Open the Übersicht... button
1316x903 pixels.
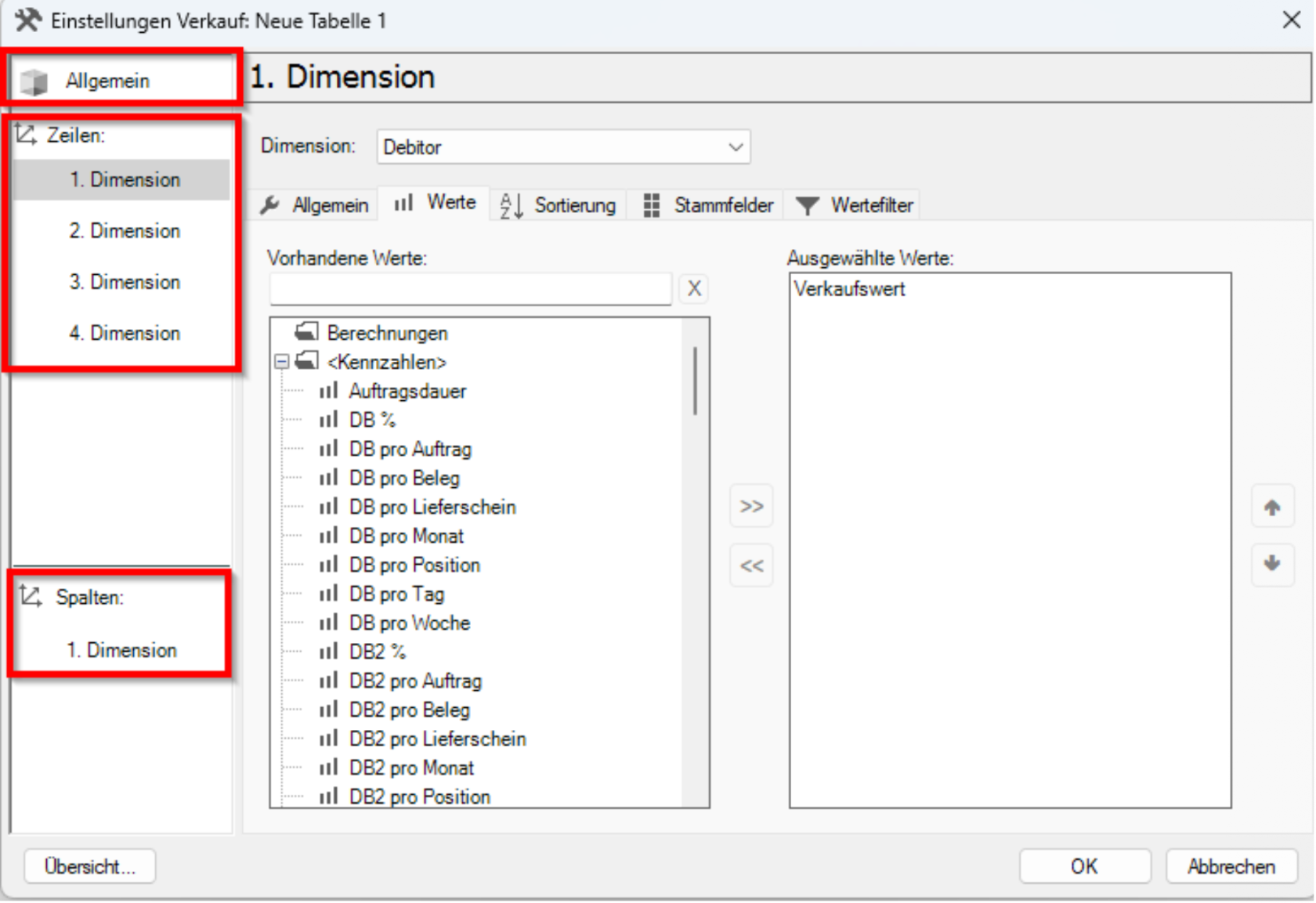click(89, 866)
